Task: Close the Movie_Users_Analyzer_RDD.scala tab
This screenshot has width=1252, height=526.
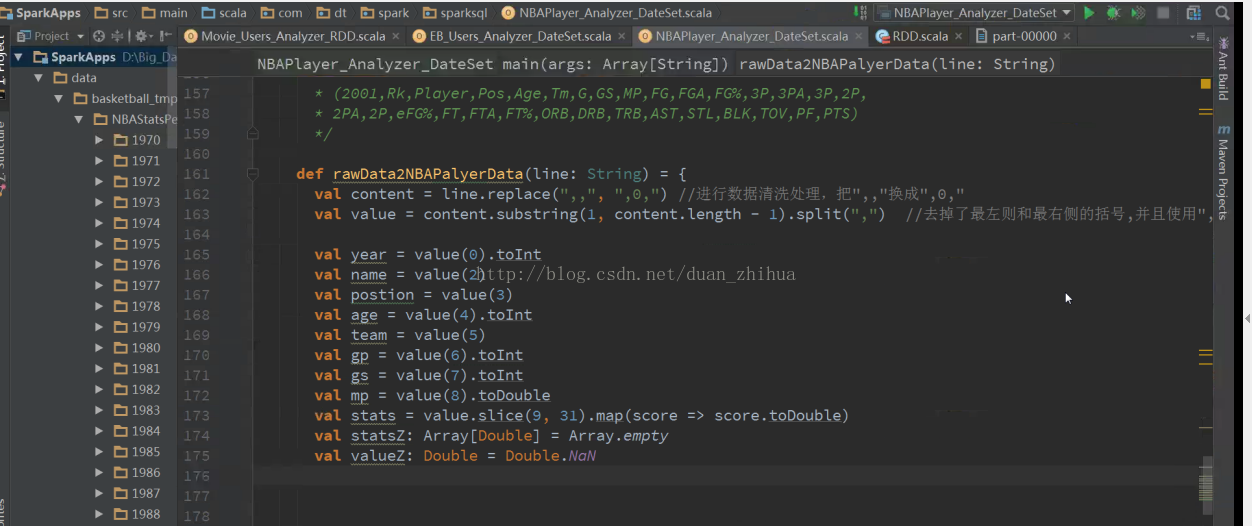Action: click(394, 36)
